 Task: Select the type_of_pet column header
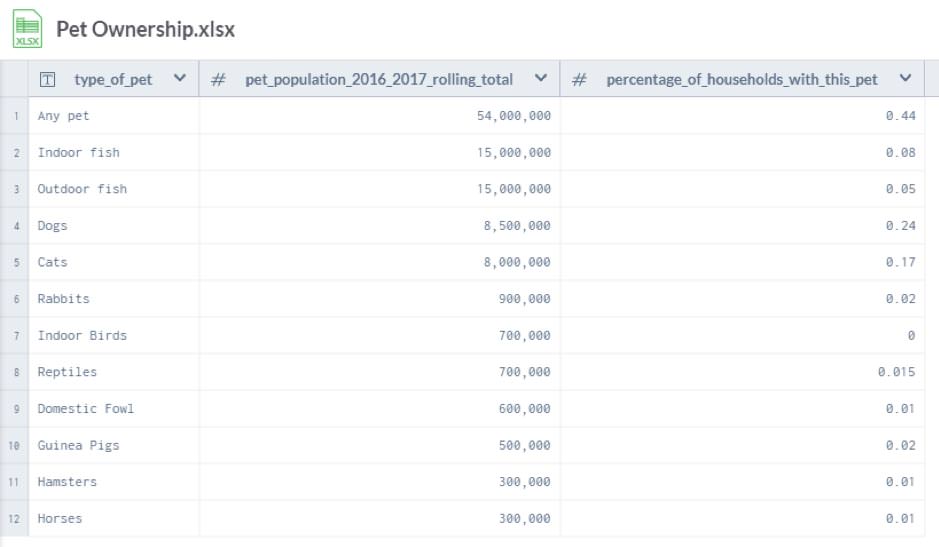113,79
